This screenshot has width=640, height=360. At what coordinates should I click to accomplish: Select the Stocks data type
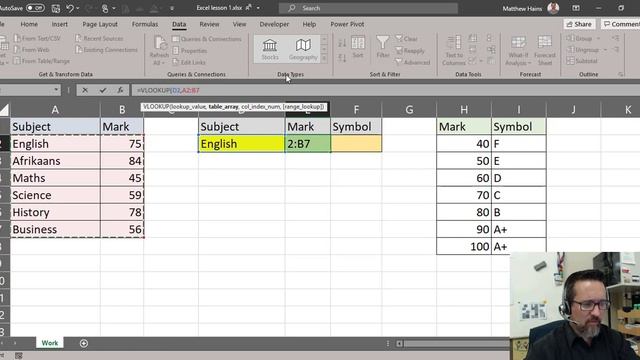[x=270, y=49]
